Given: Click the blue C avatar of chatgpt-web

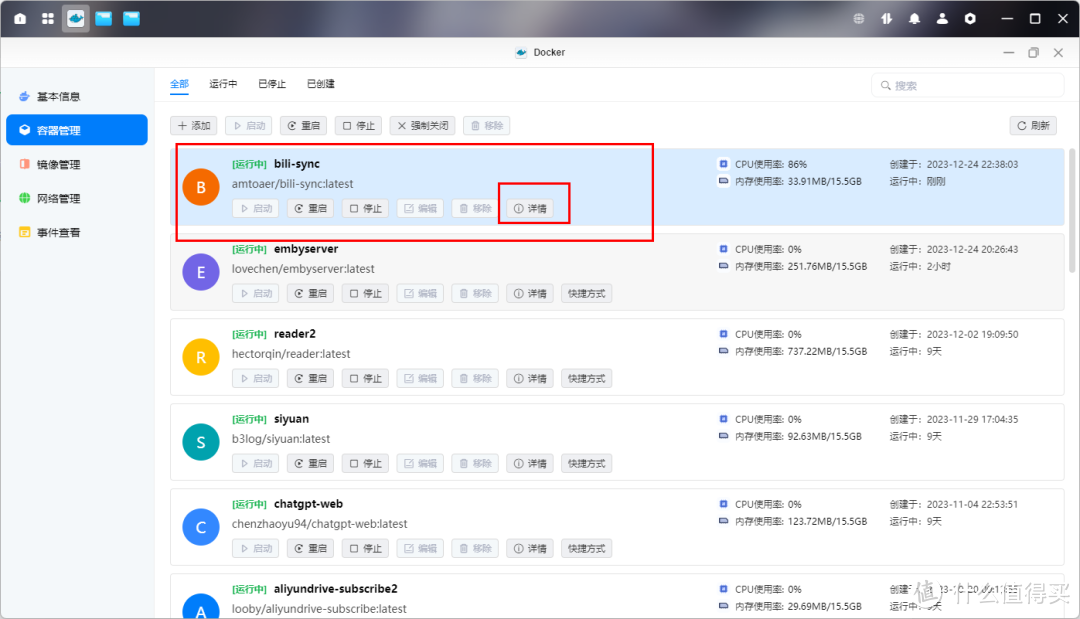Looking at the screenshot, I should (200, 527).
